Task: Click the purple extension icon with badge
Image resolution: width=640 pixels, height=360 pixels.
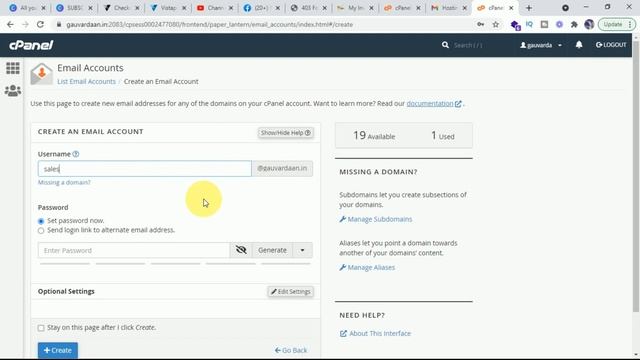Action: (x=515, y=25)
